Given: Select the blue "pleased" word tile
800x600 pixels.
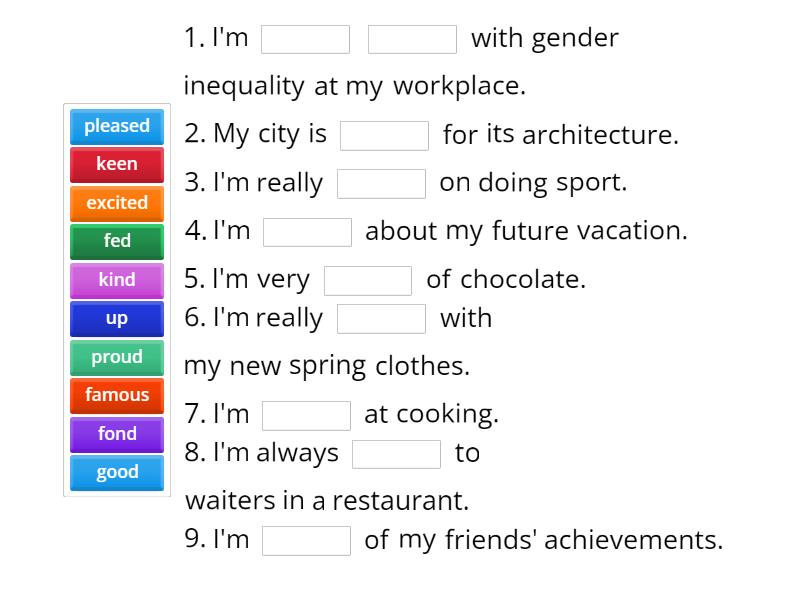Looking at the screenshot, I should (116, 126).
